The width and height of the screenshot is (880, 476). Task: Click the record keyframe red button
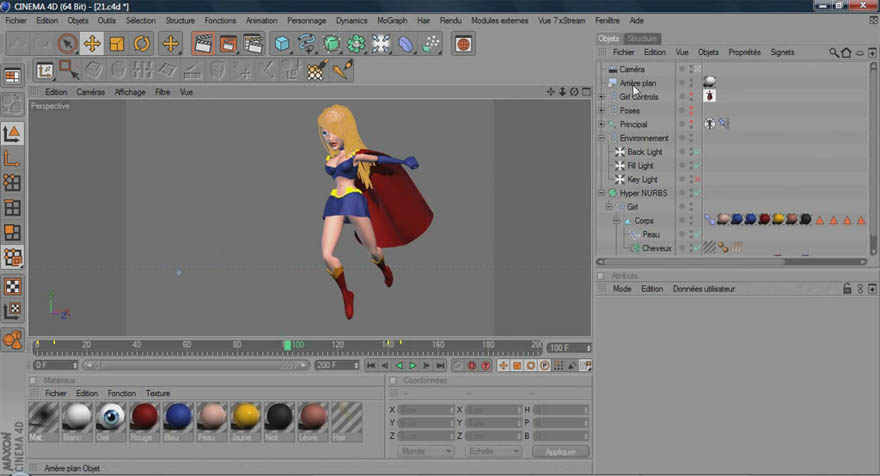point(472,365)
